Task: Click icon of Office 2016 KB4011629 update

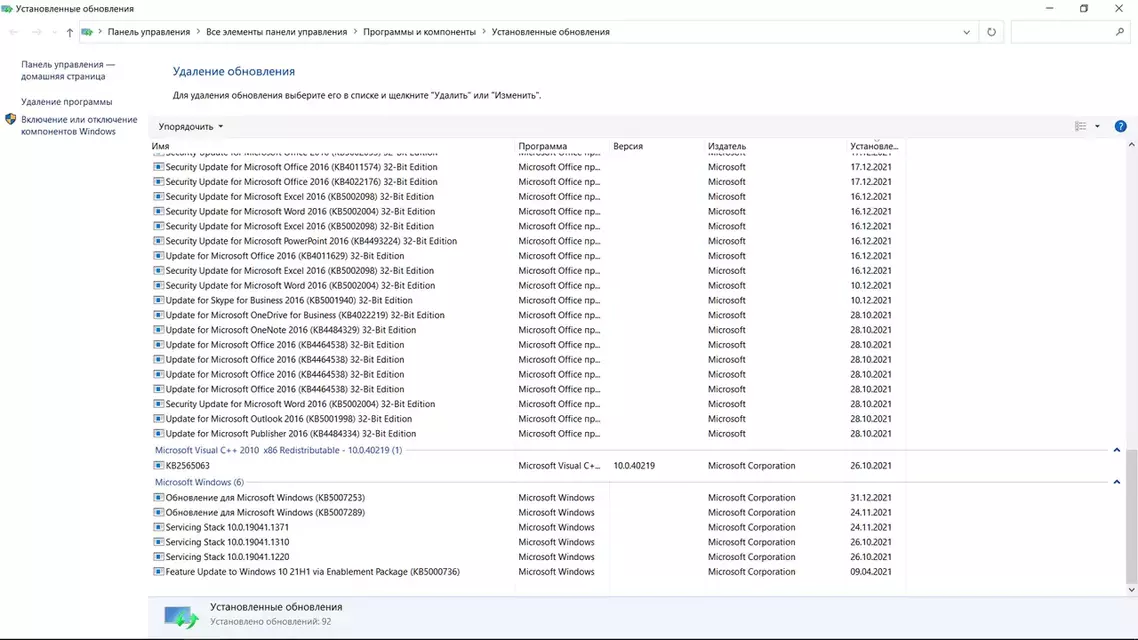Action: tap(158, 256)
